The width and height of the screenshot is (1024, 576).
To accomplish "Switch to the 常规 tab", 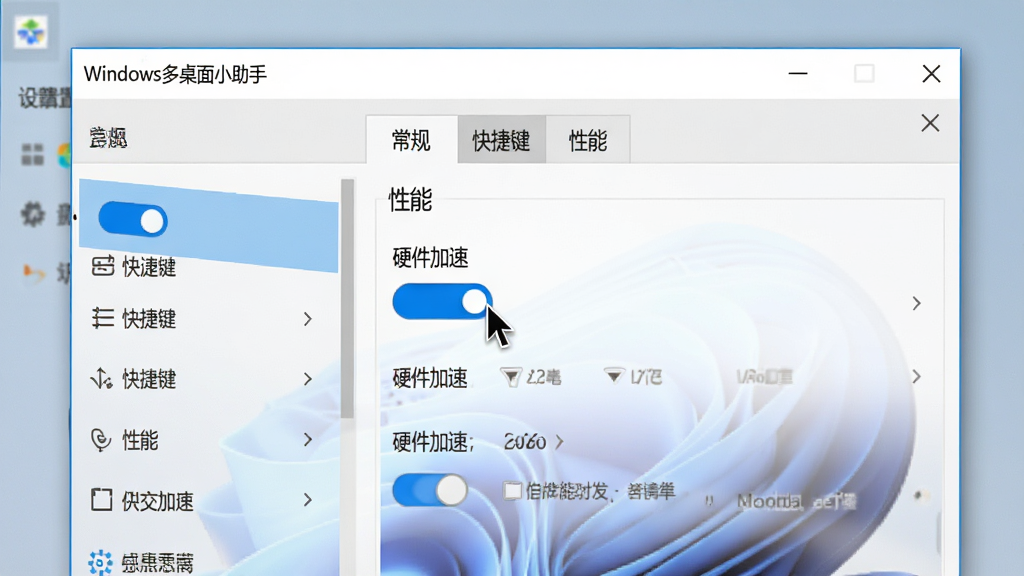I will coord(411,140).
